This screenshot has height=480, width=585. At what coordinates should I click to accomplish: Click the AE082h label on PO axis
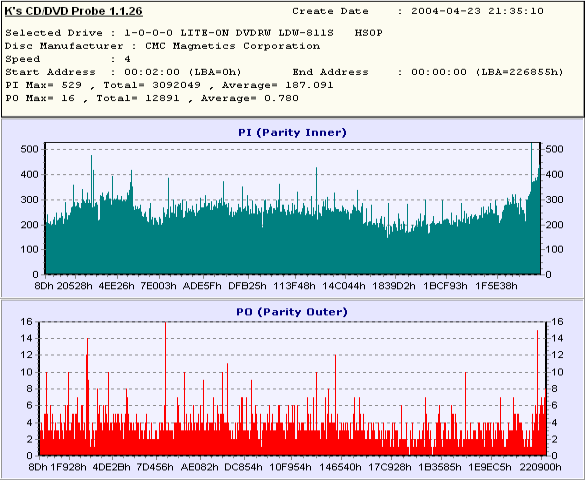[200, 467]
